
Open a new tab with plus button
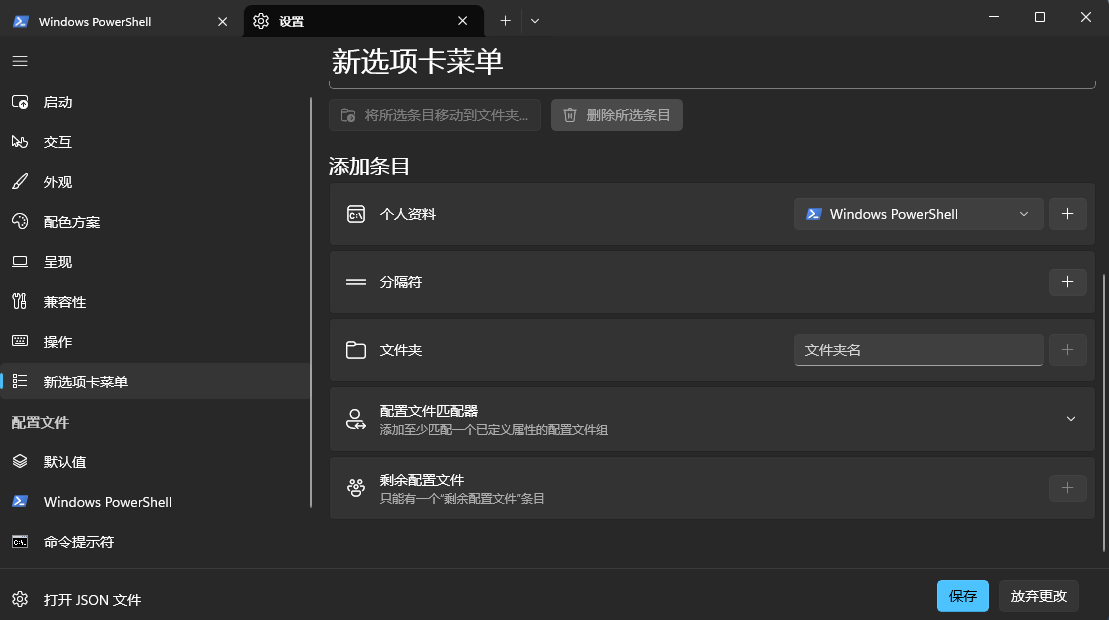(505, 21)
